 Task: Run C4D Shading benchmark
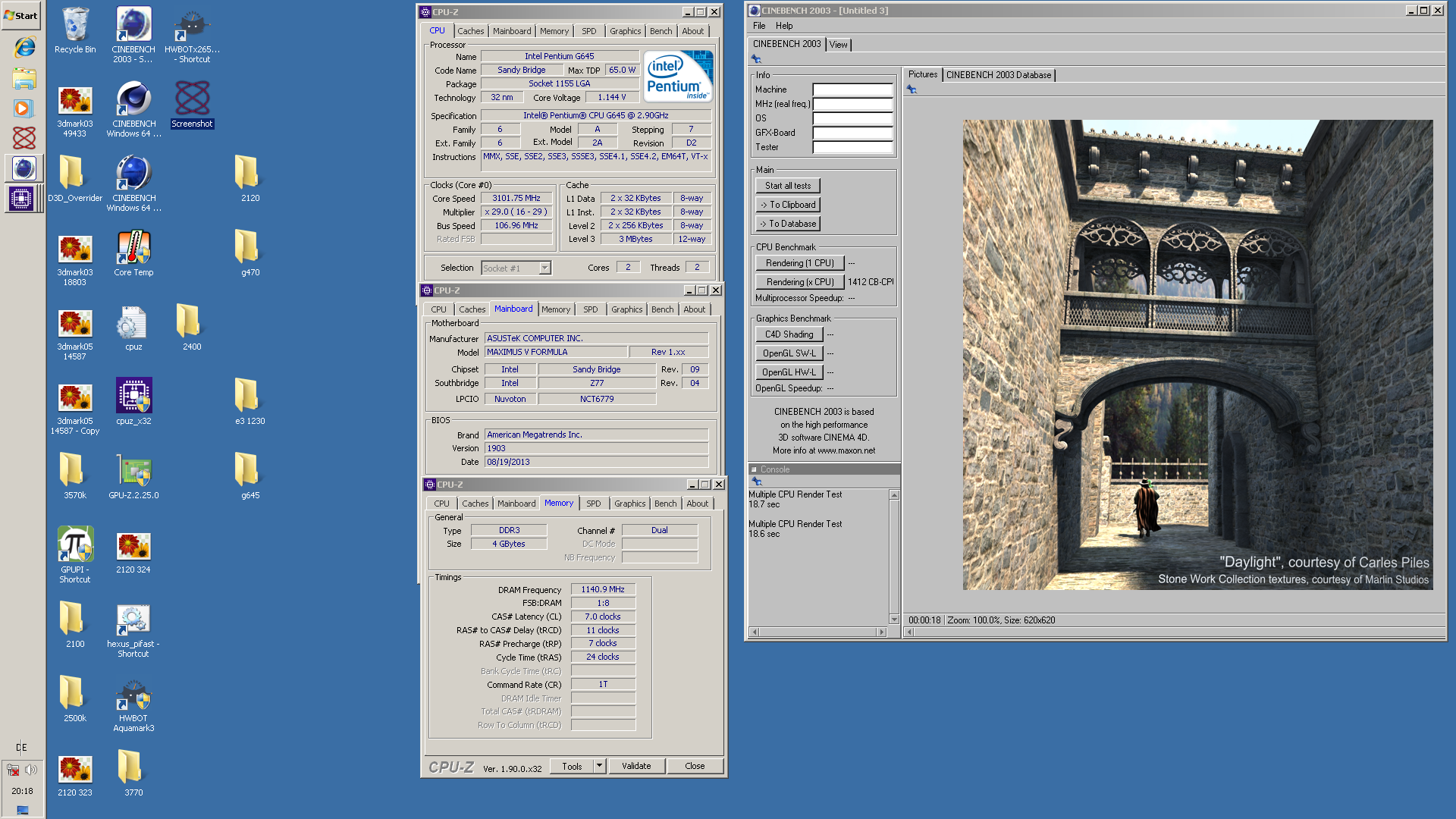coord(789,334)
